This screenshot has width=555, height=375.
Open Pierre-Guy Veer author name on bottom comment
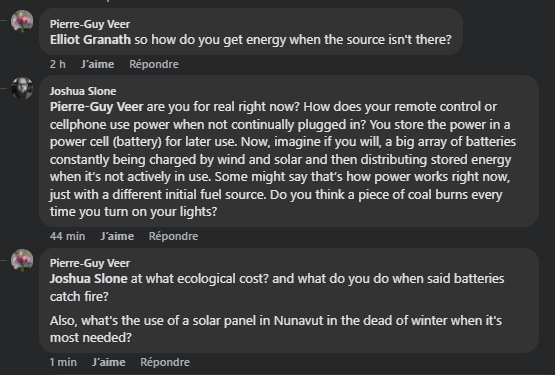click(90, 263)
